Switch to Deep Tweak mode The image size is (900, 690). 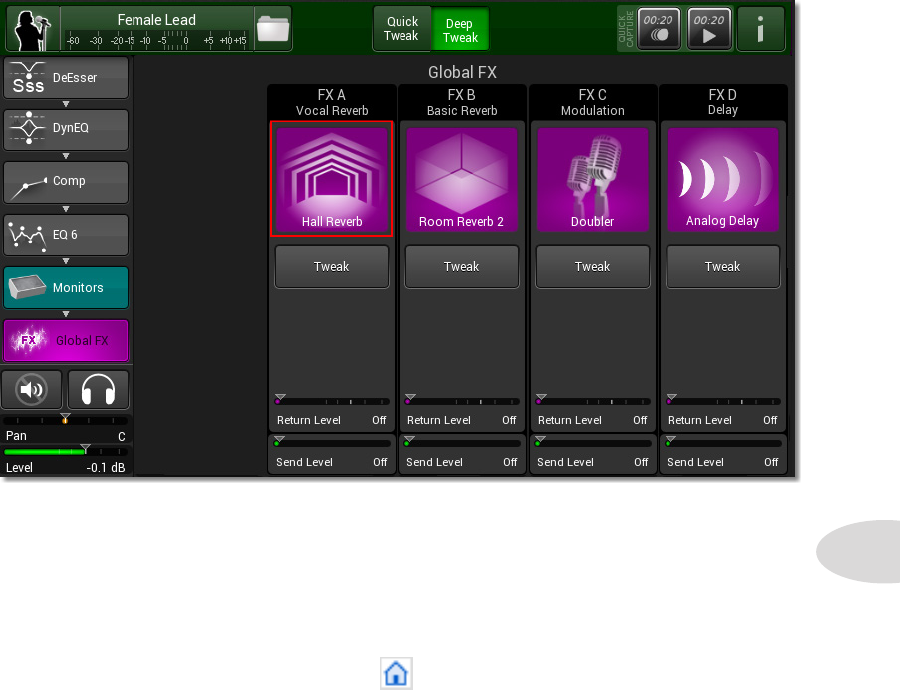click(x=460, y=30)
